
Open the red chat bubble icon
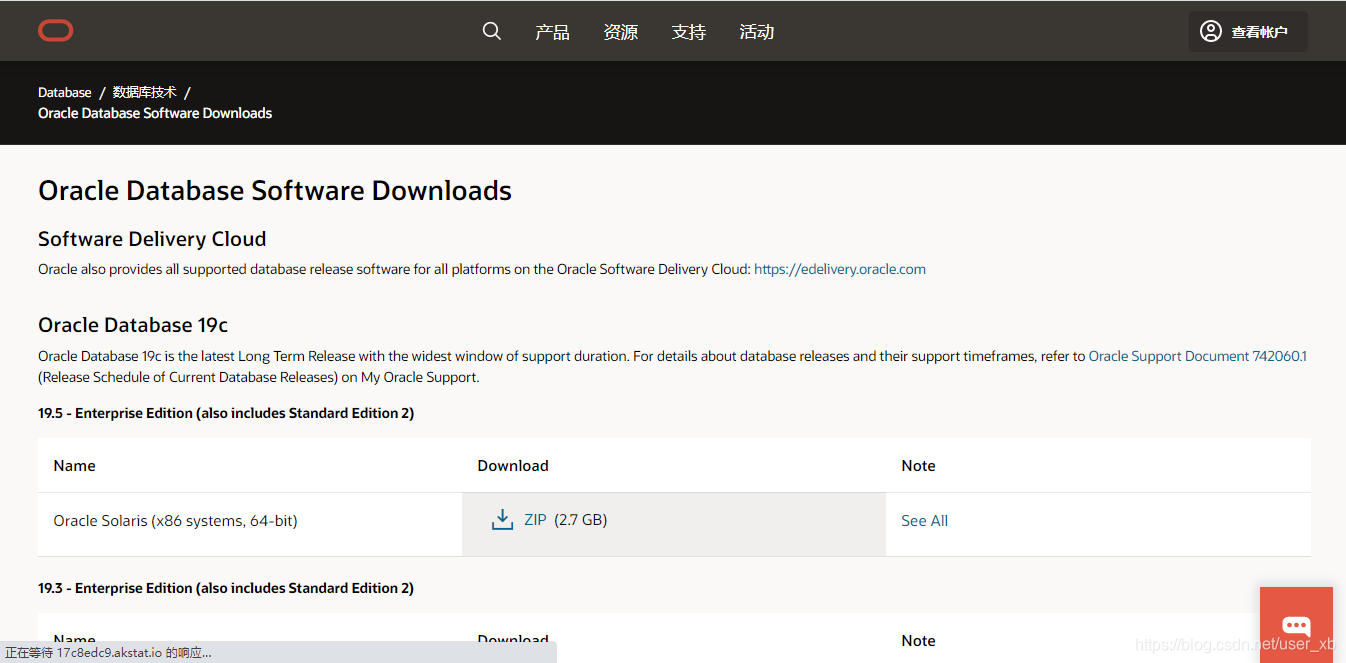tap(1296, 624)
